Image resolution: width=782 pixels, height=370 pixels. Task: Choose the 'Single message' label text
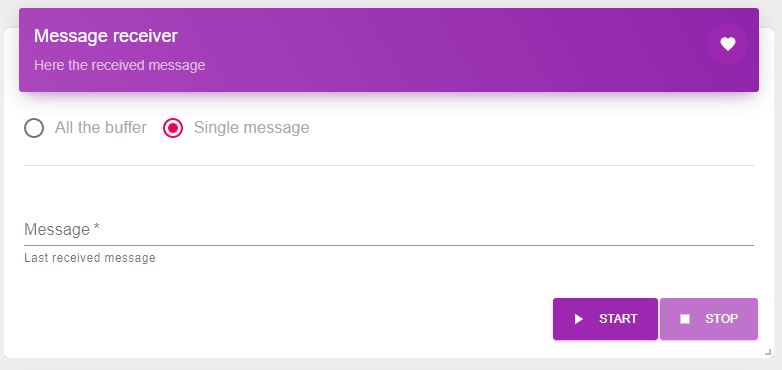tap(251, 128)
